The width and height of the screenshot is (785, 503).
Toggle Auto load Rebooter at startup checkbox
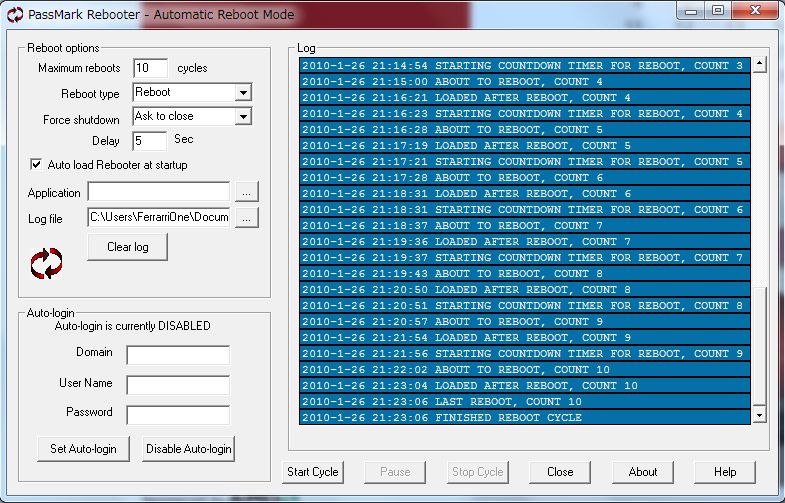(x=36, y=164)
